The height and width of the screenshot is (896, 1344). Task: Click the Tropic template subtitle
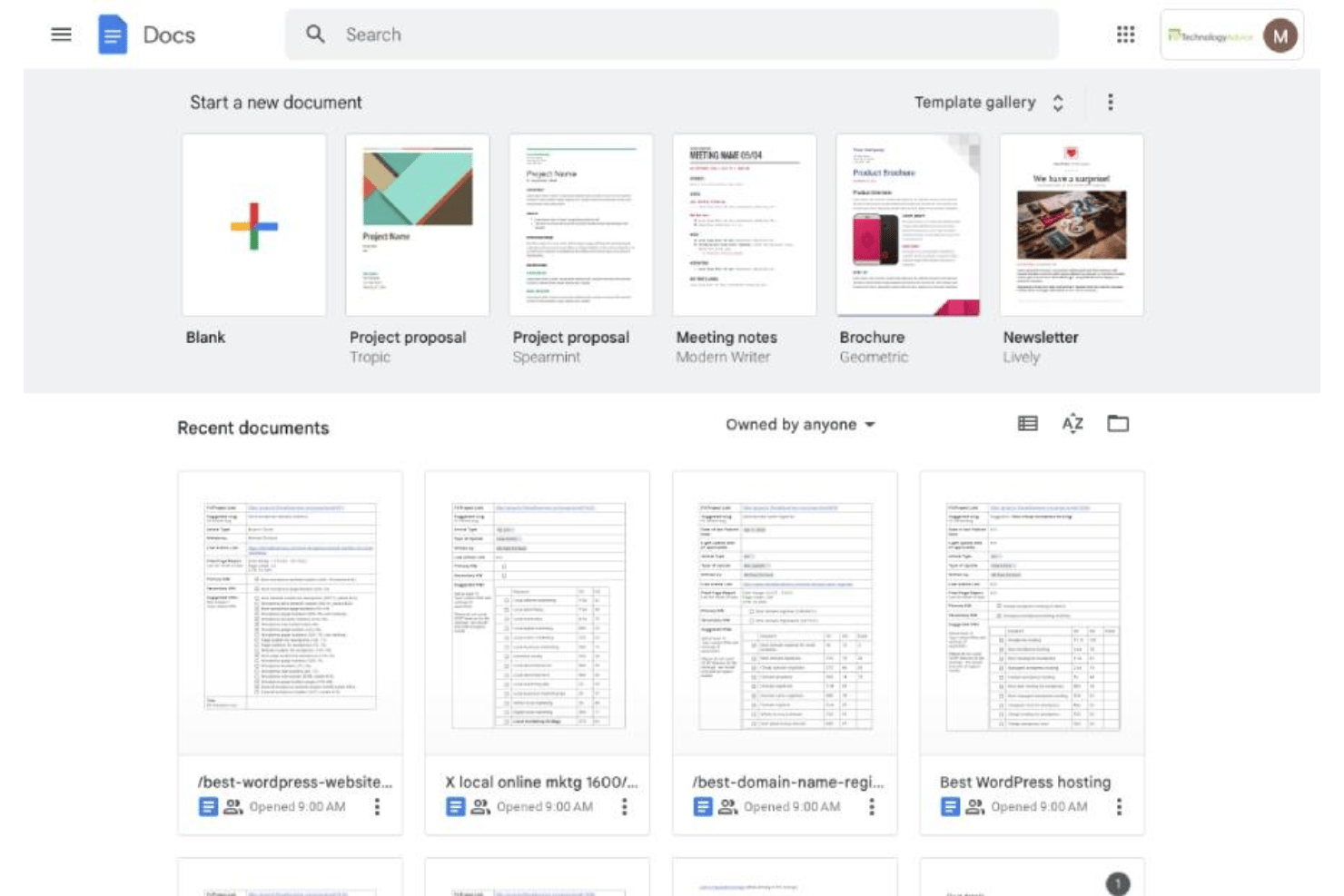370,357
